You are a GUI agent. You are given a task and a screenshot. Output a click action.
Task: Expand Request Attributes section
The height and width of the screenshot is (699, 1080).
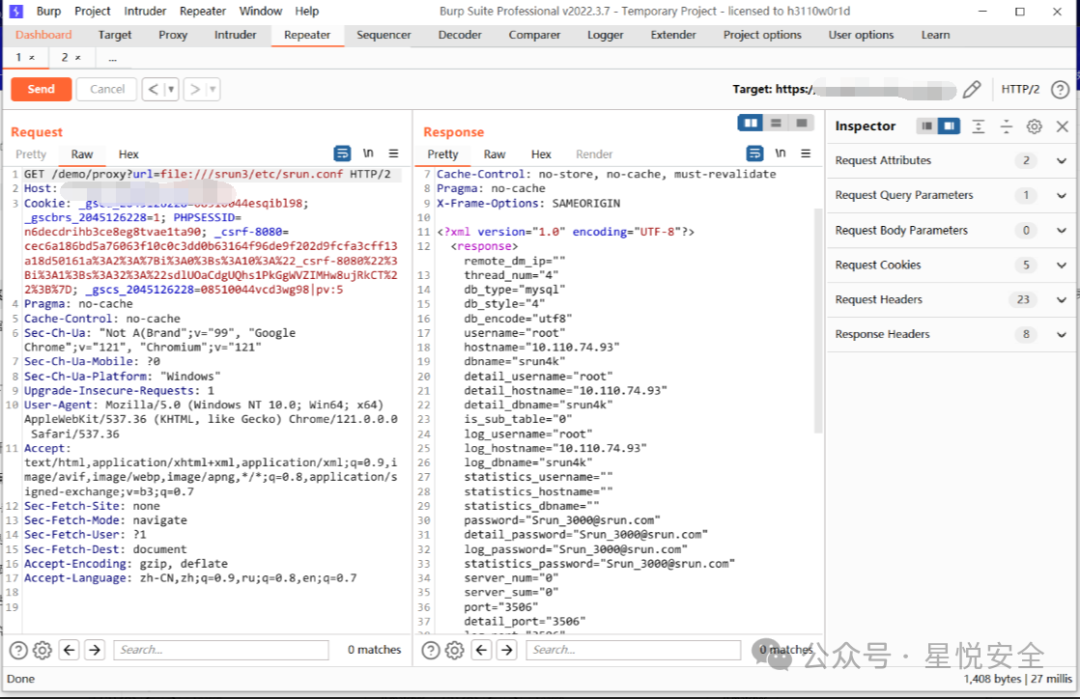tap(951, 160)
